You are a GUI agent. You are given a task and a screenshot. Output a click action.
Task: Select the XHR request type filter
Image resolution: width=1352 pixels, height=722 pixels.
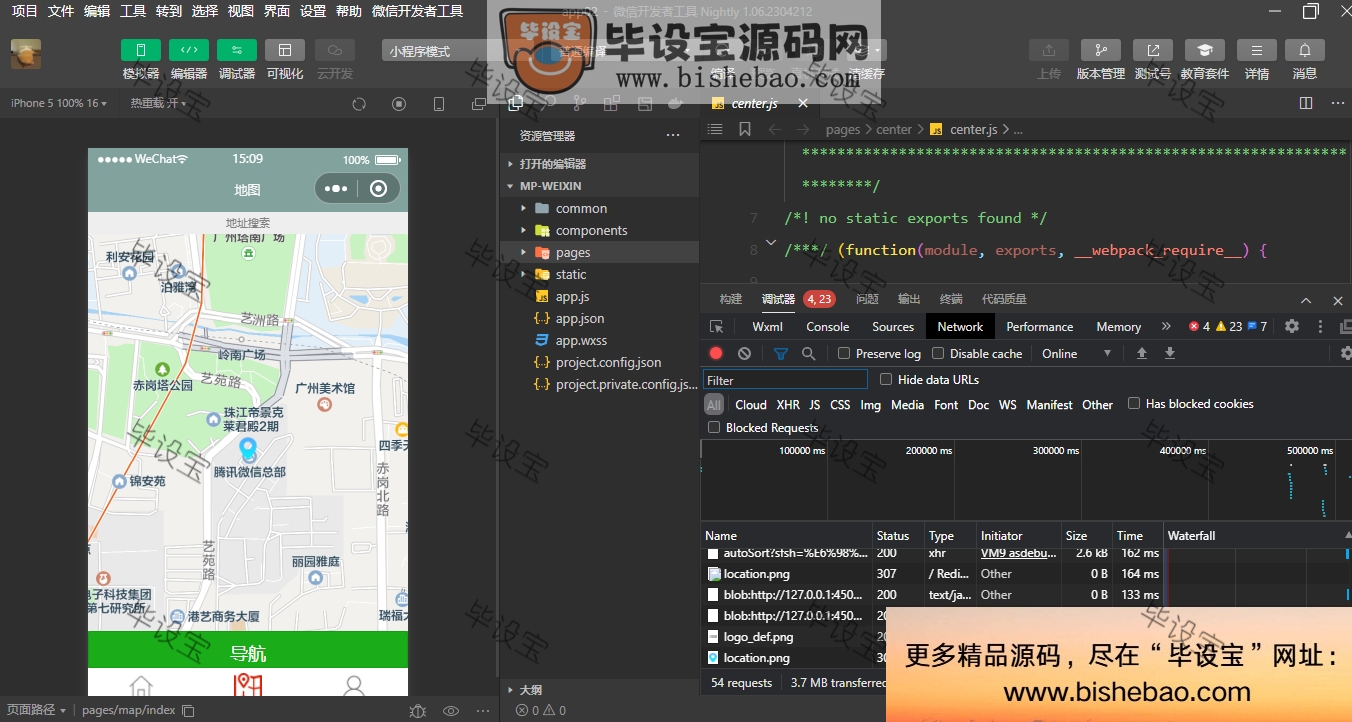[x=788, y=405]
